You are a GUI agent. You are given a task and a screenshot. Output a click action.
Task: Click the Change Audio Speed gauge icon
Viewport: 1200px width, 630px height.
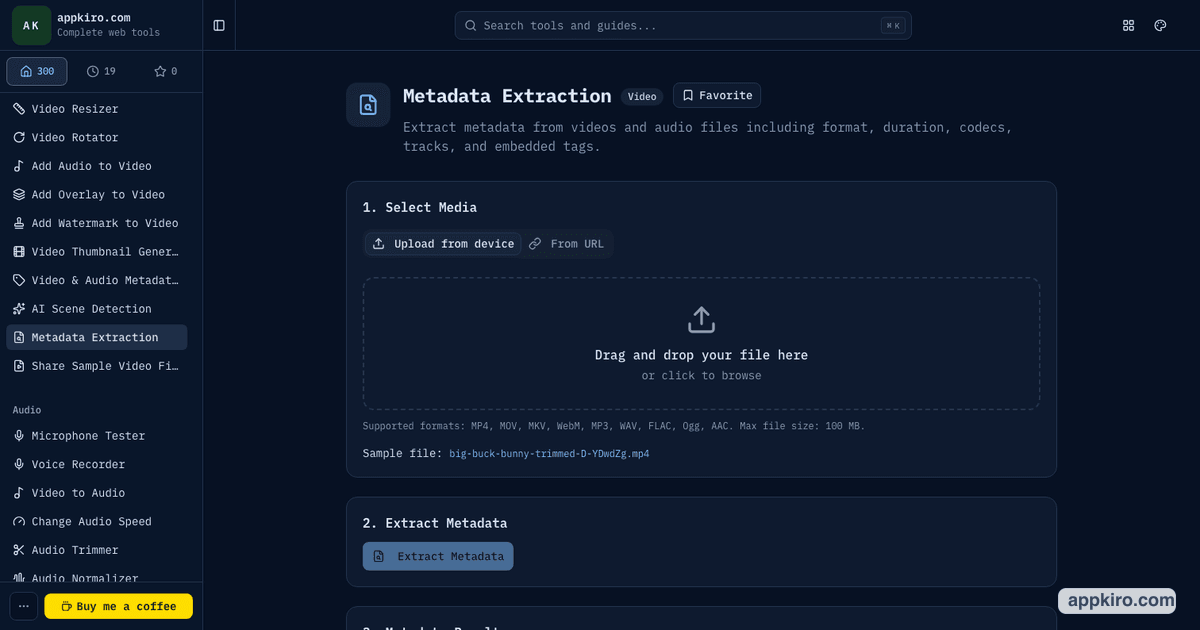(x=19, y=521)
